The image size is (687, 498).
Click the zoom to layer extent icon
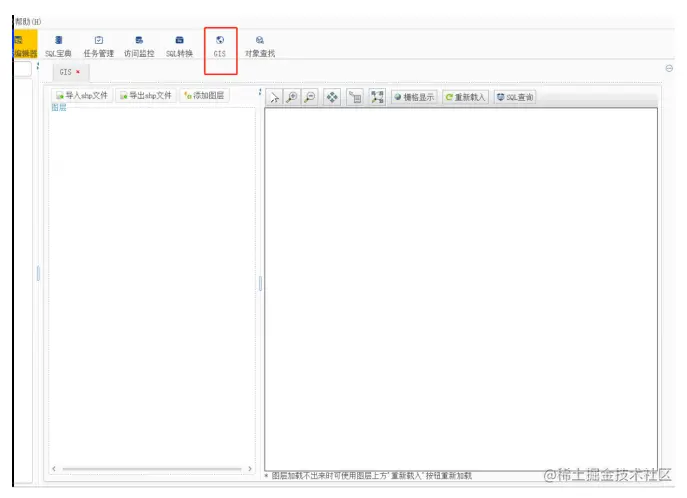(355, 97)
